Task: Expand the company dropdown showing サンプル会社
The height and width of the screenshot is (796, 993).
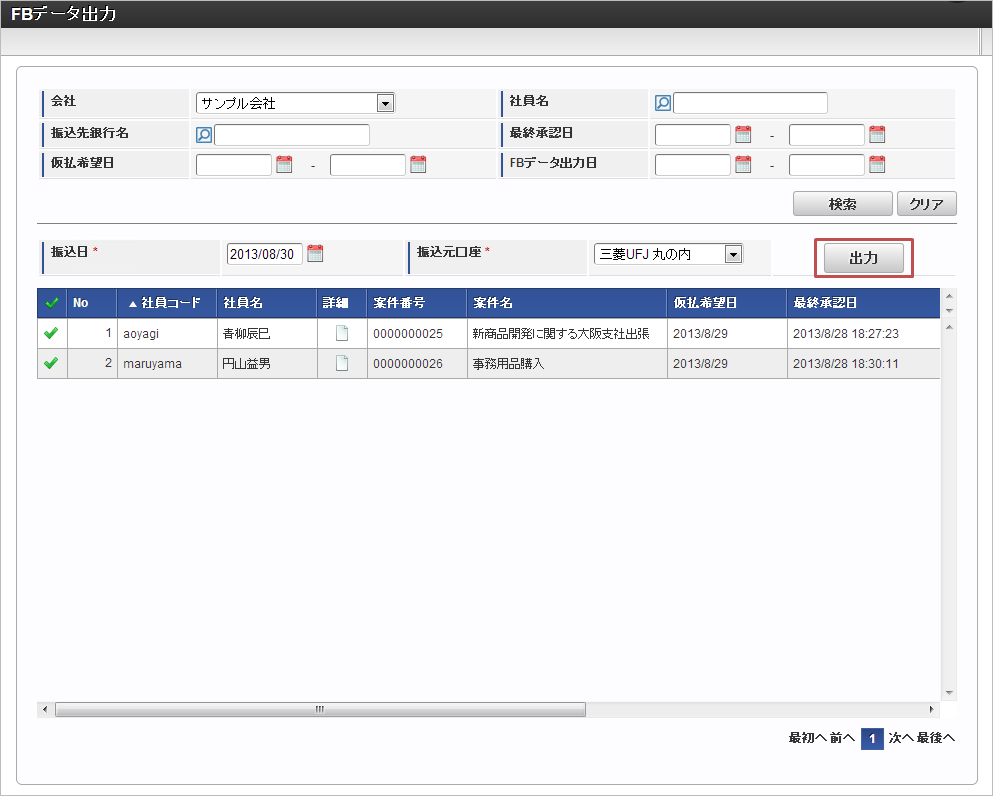Action: [385, 103]
